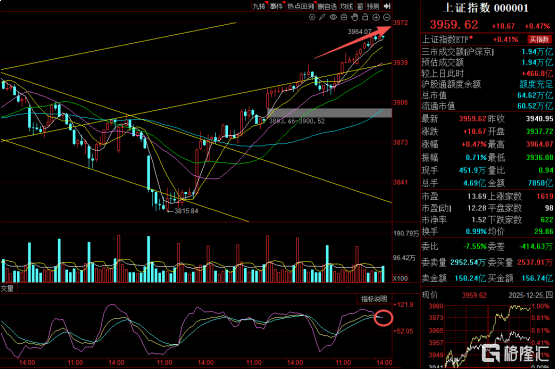
Task: Click the 额度充足 status text
Action: click(536, 84)
